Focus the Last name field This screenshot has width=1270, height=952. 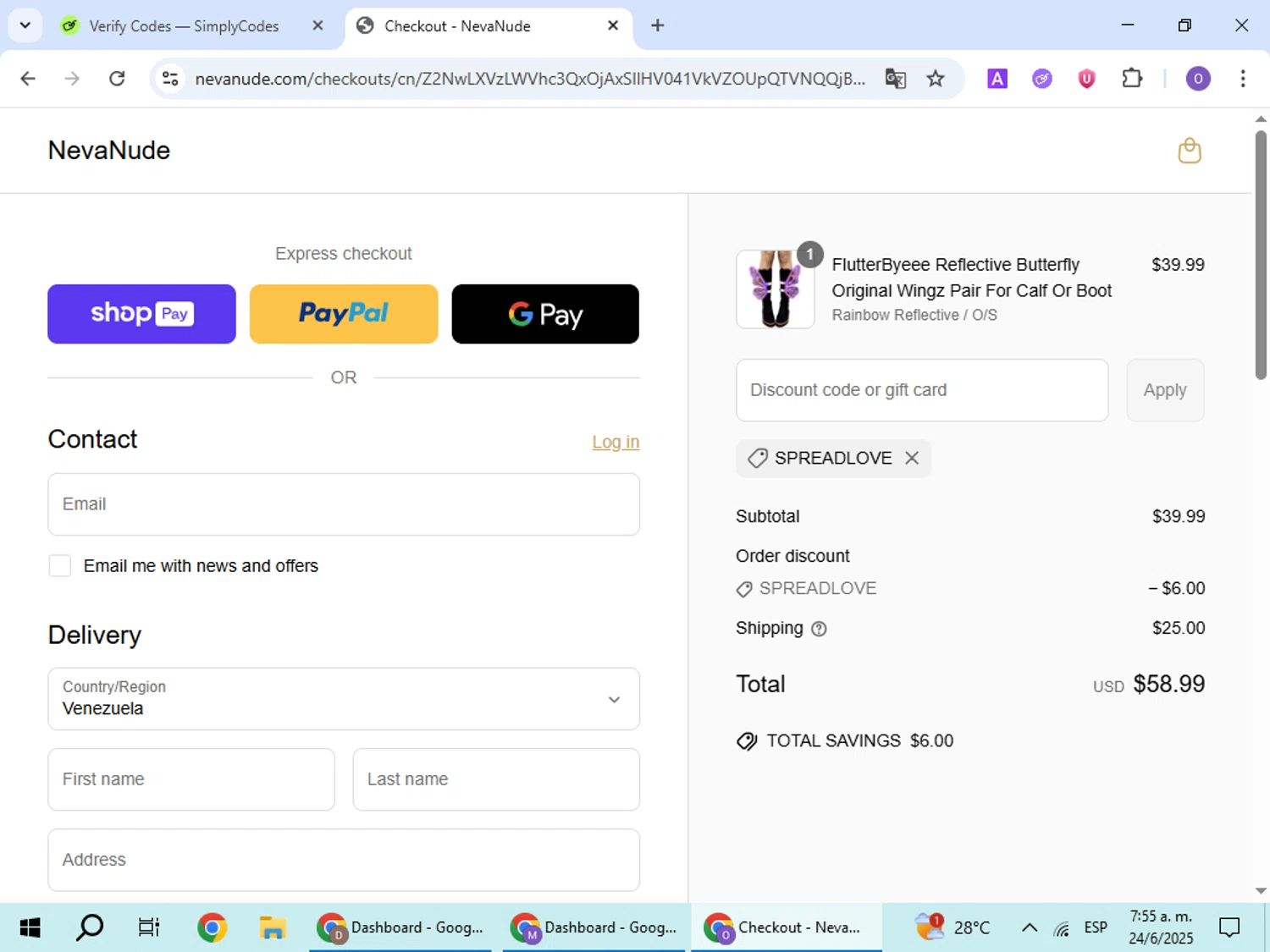(x=496, y=779)
